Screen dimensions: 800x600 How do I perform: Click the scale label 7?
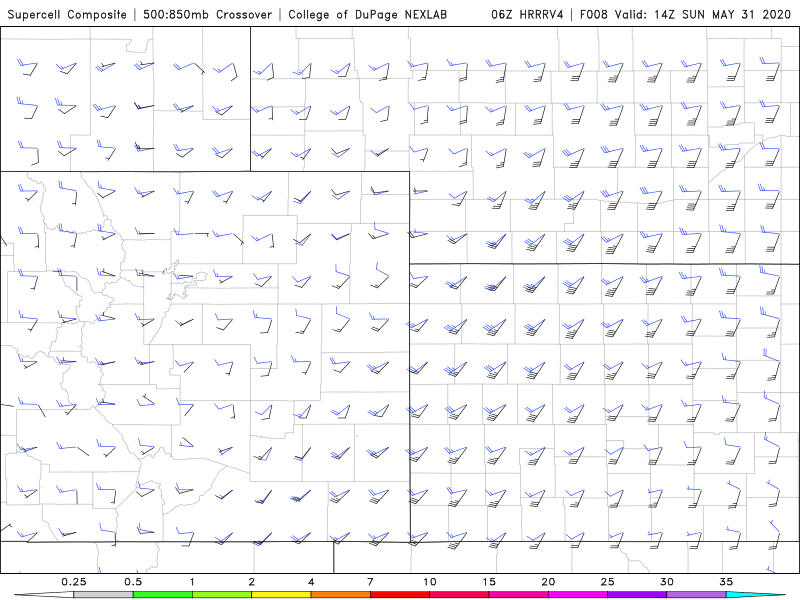(370, 582)
